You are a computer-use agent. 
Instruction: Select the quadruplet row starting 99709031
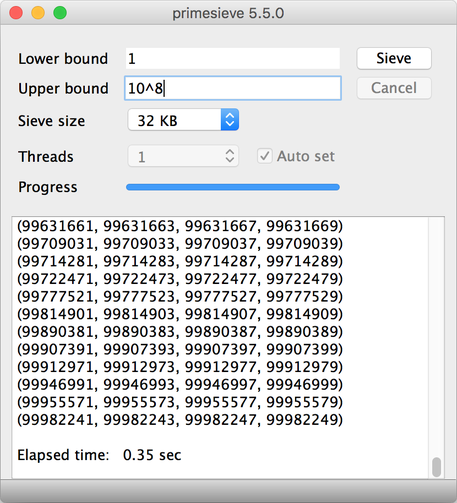point(180,244)
